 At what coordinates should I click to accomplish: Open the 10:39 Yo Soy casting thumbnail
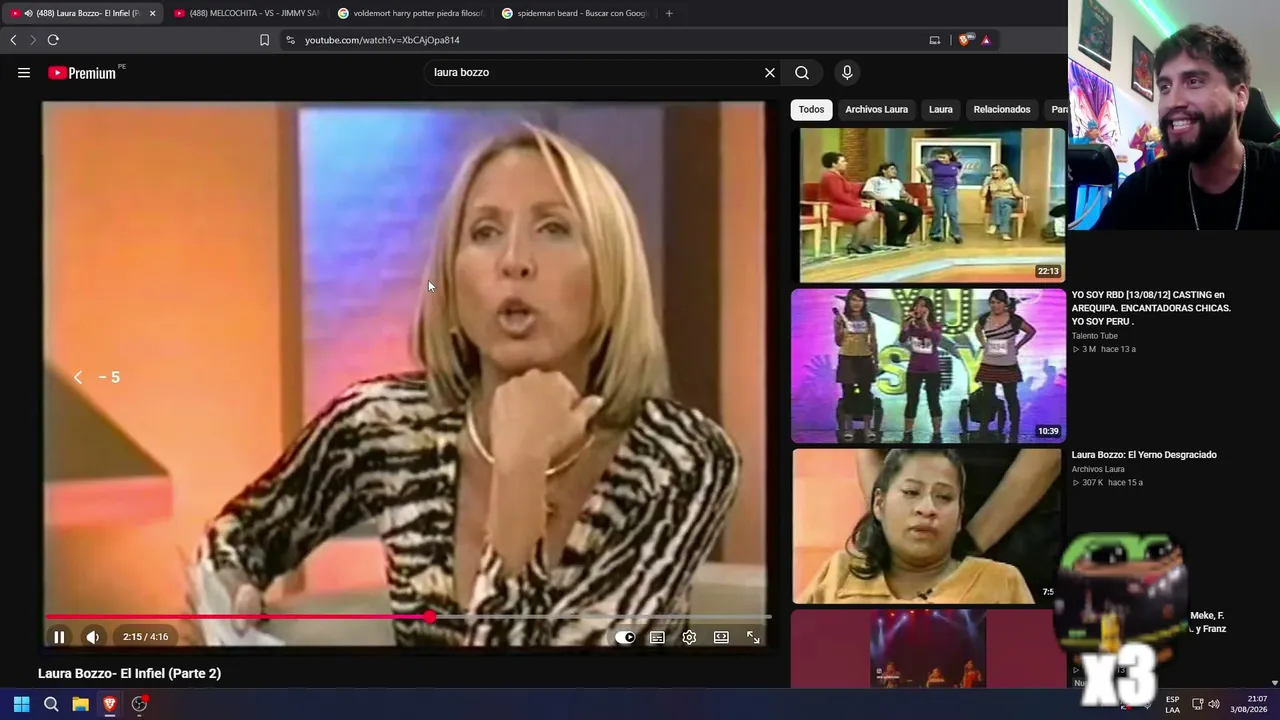[928, 365]
